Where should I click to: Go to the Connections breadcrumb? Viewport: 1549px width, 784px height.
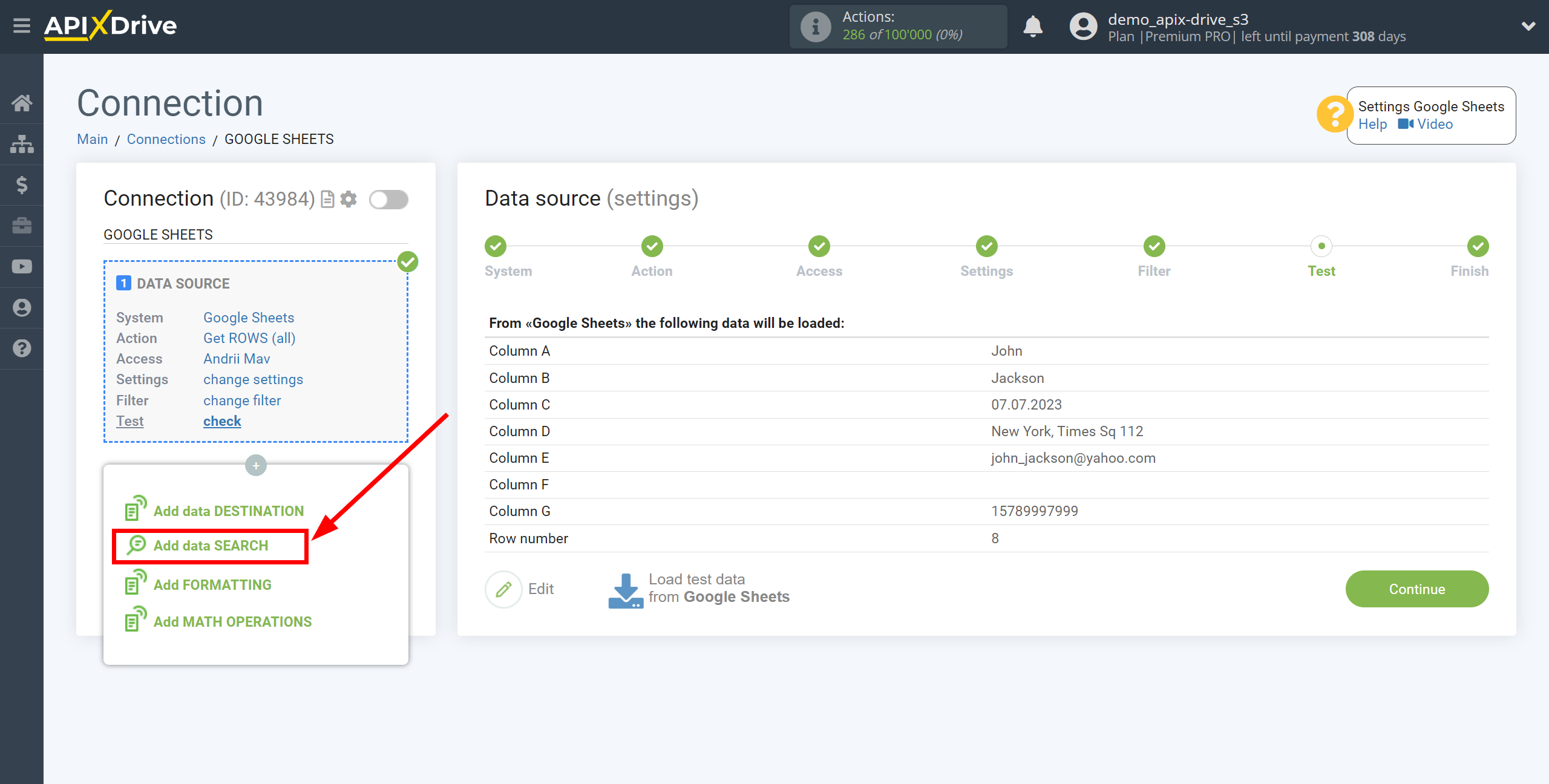pyautogui.click(x=166, y=139)
